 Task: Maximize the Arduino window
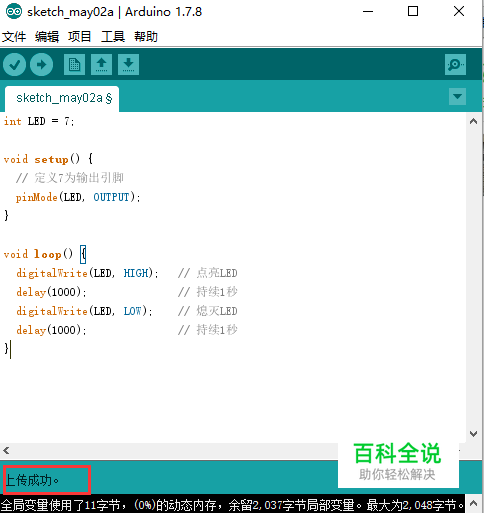(413, 12)
